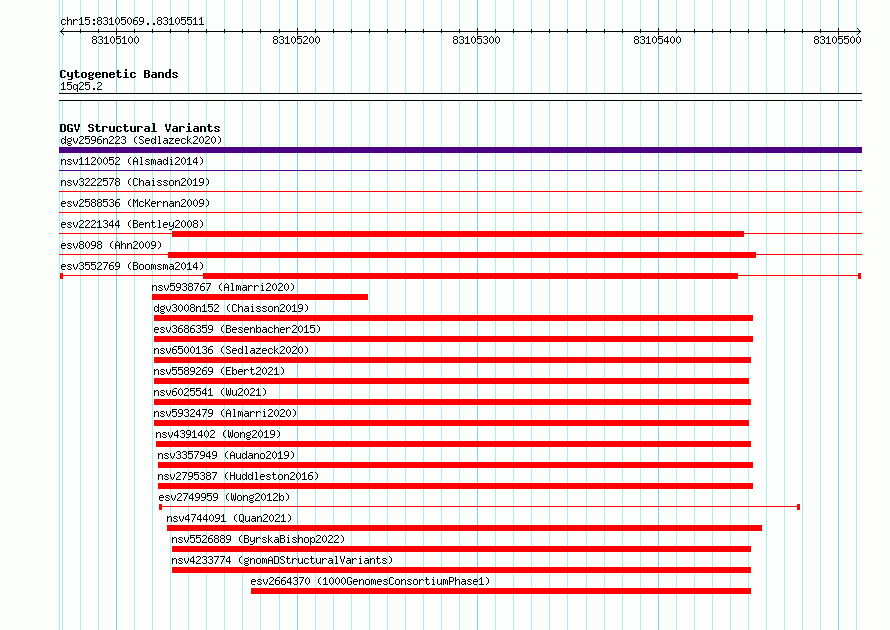Click the esv3686359 (Besenbacher2015) label

[237, 329]
